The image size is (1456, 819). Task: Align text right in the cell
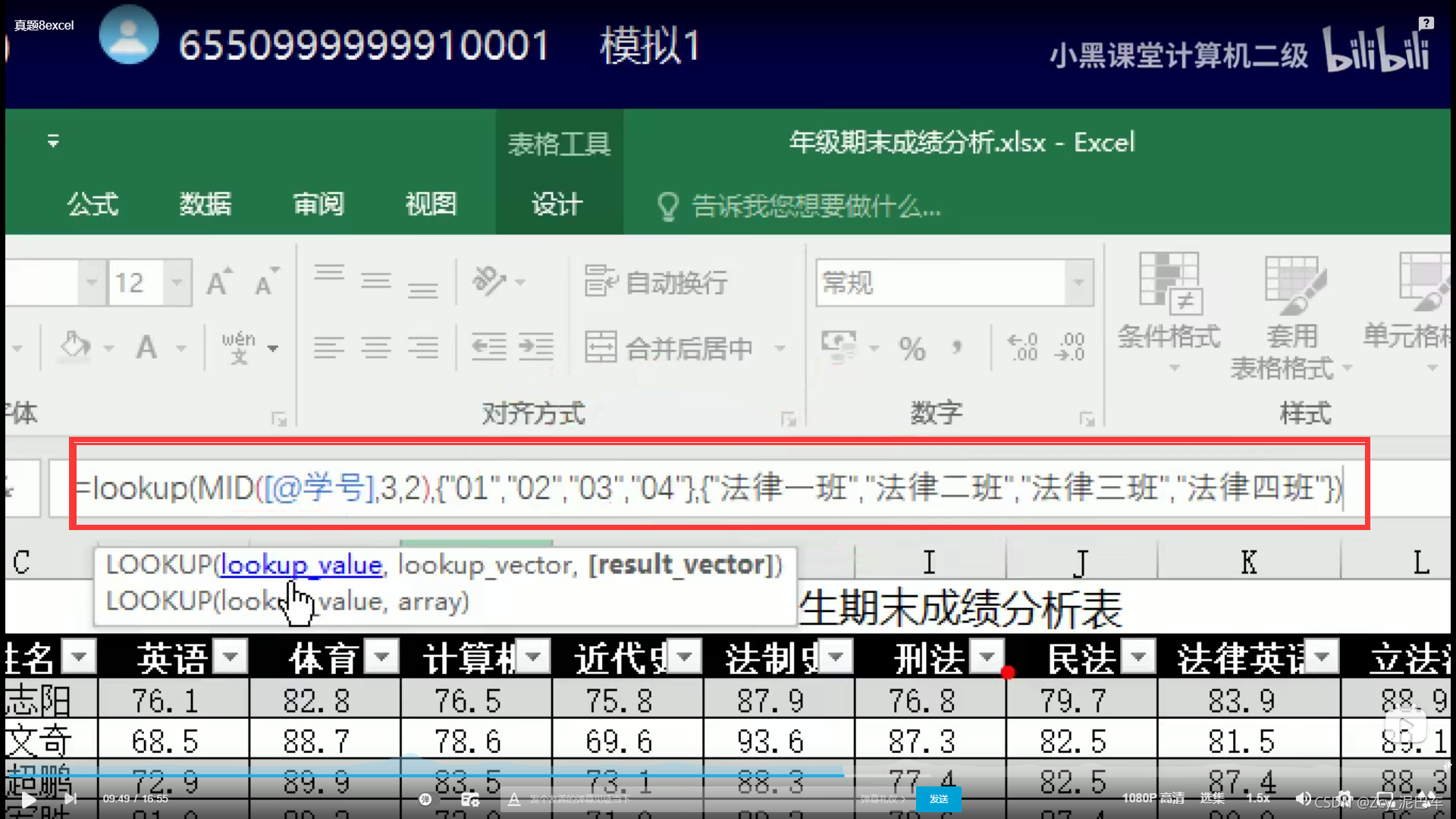tap(423, 348)
